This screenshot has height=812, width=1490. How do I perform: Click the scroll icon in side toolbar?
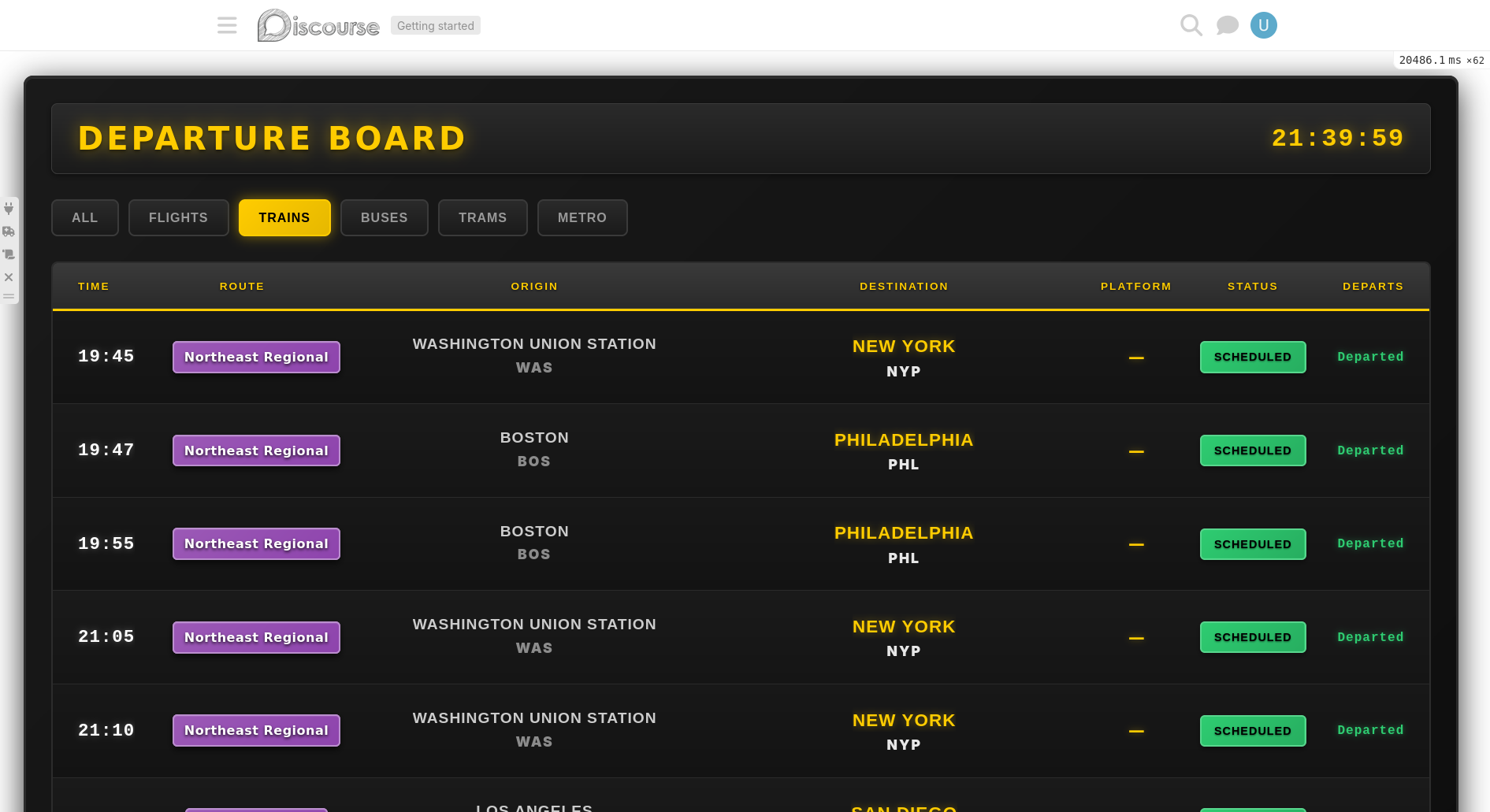click(9, 254)
